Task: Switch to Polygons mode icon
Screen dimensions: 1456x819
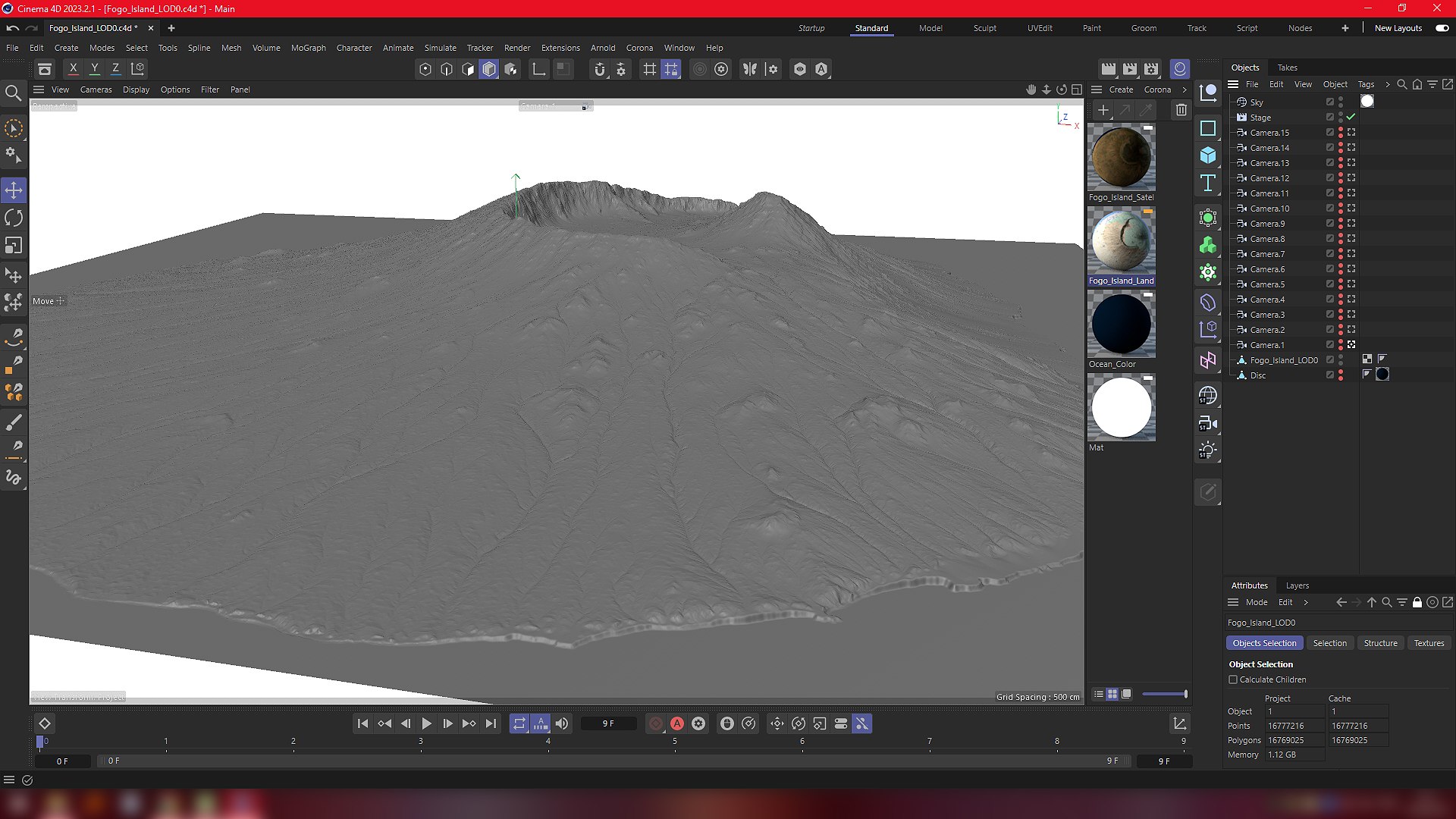Action: pyautogui.click(x=489, y=69)
